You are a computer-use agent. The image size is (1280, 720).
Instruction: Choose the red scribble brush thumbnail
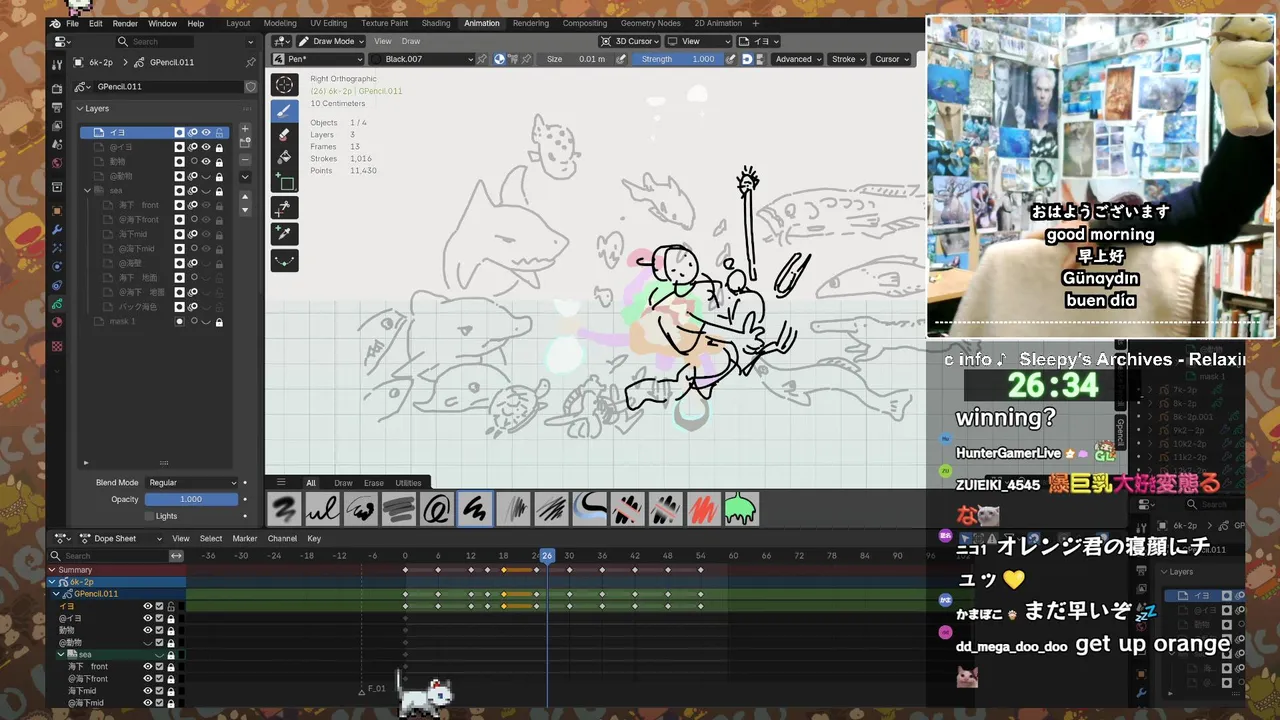coord(703,509)
